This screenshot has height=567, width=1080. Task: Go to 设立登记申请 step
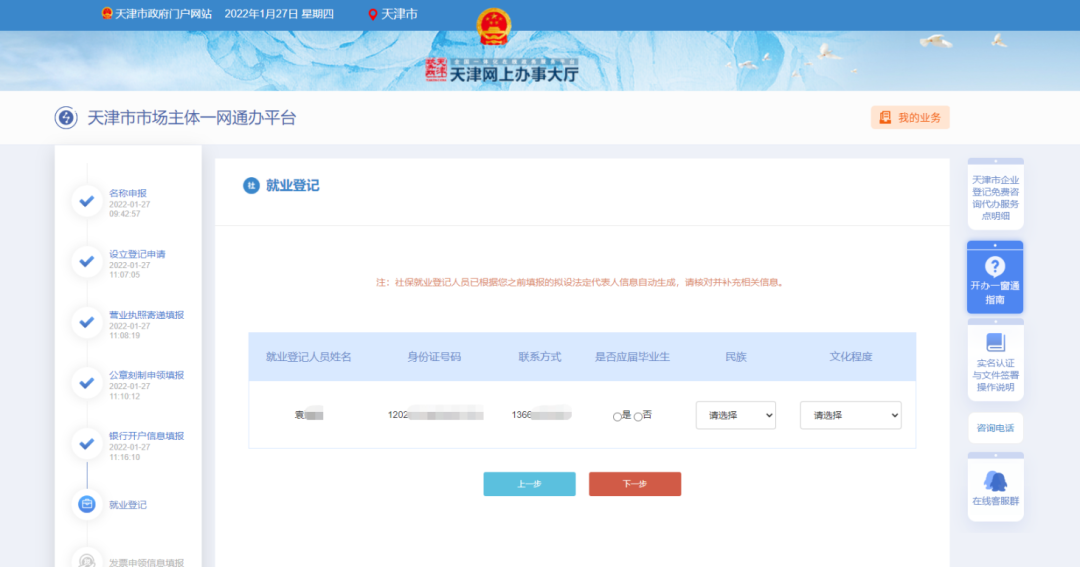[x=137, y=254]
